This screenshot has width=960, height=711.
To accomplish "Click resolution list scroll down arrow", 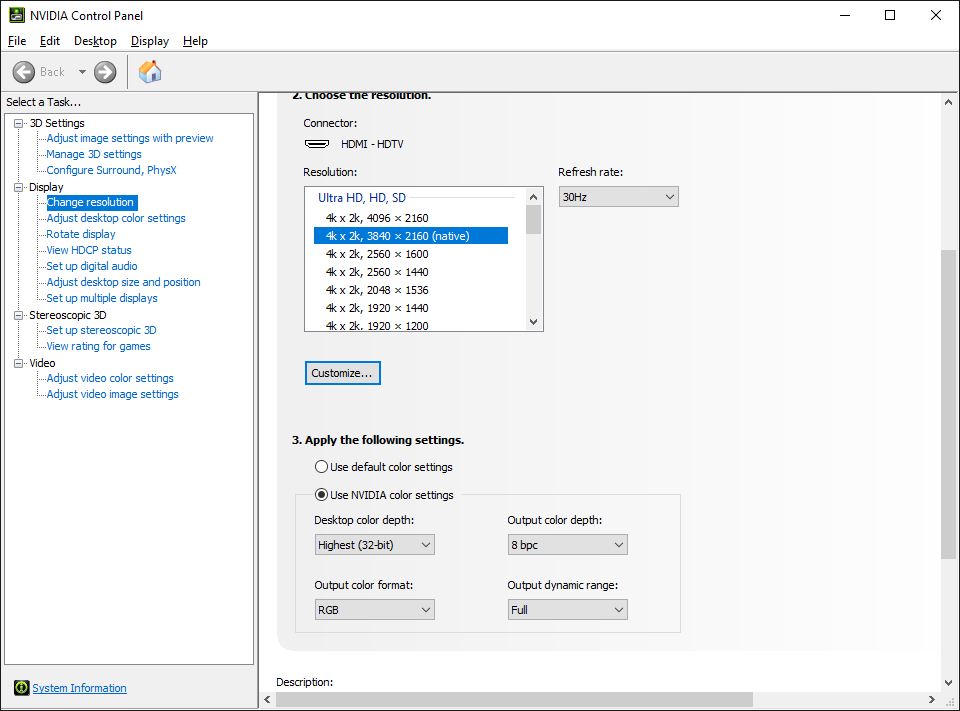I will pyautogui.click(x=533, y=322).
